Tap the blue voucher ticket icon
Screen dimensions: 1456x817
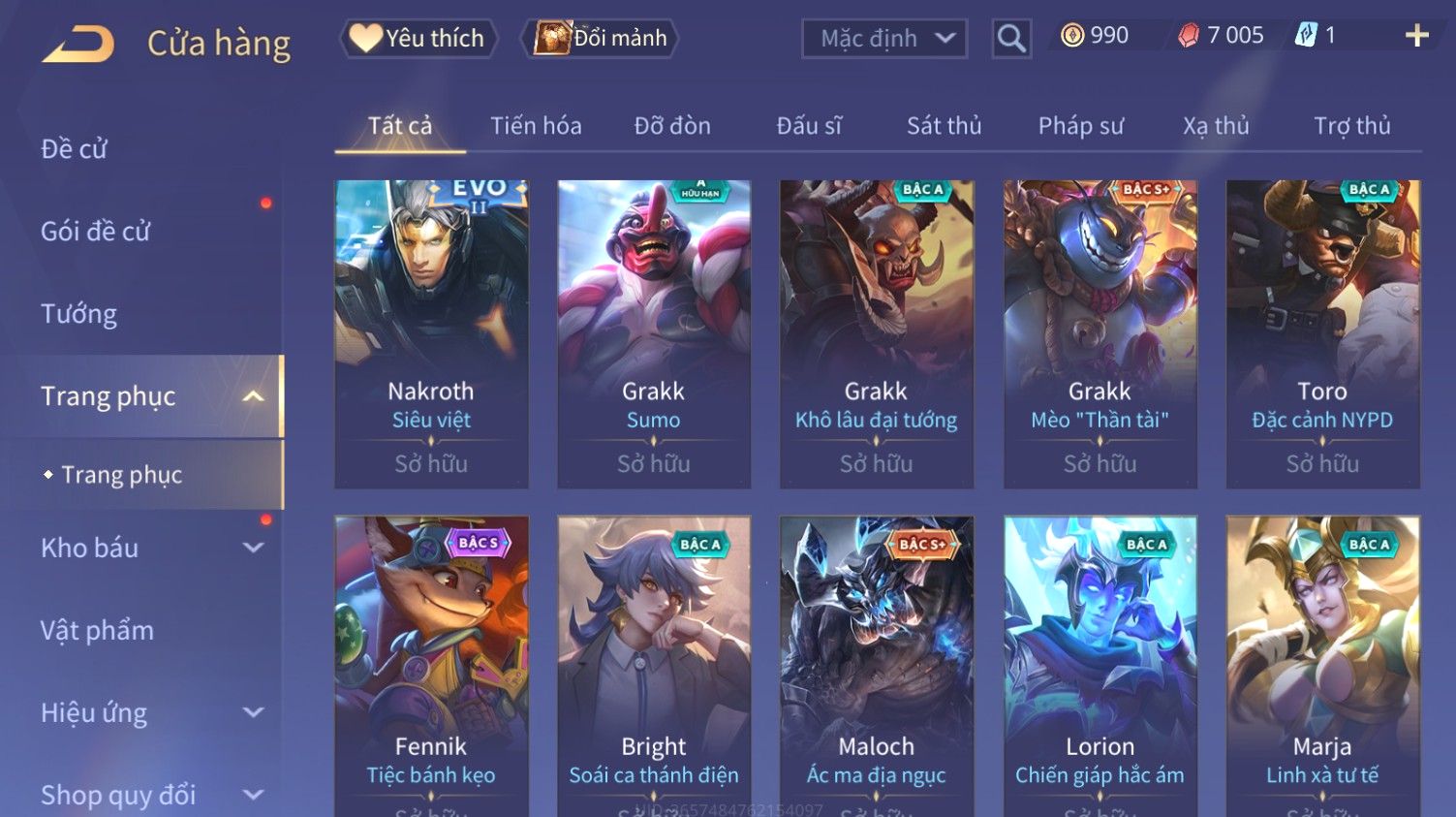tap(1306, 36)
